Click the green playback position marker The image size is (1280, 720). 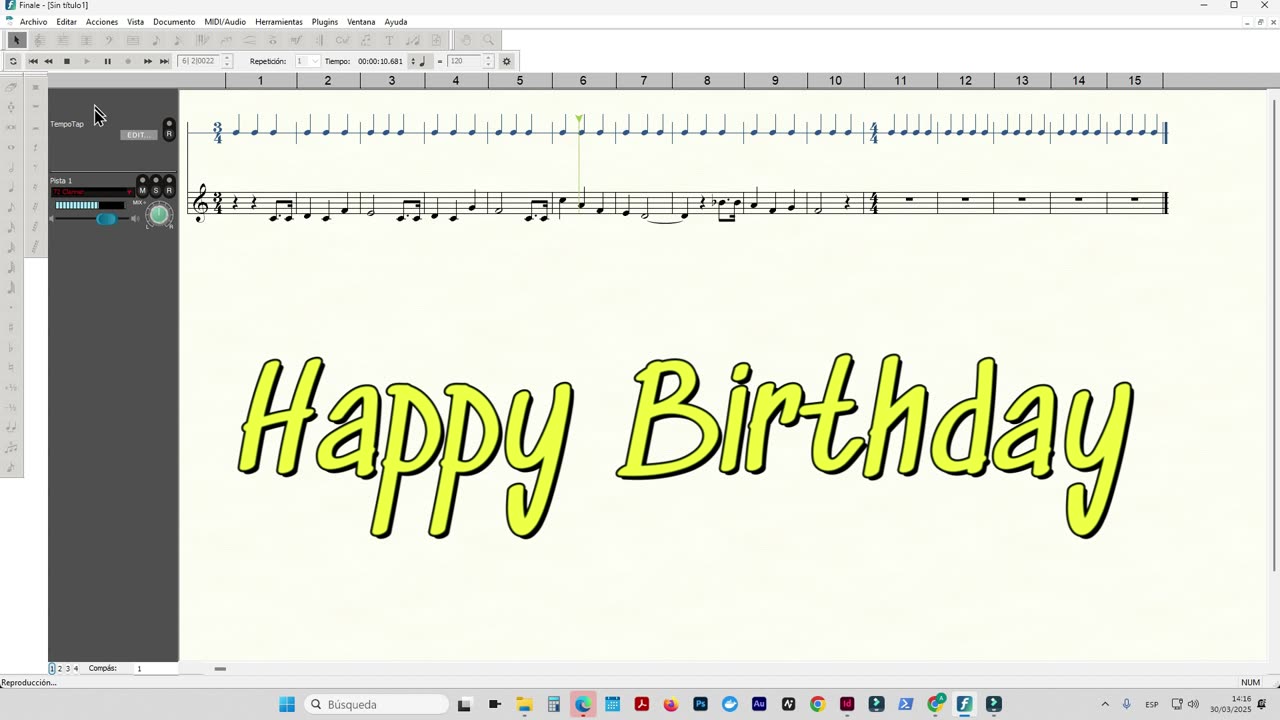[x=579, y=120]
